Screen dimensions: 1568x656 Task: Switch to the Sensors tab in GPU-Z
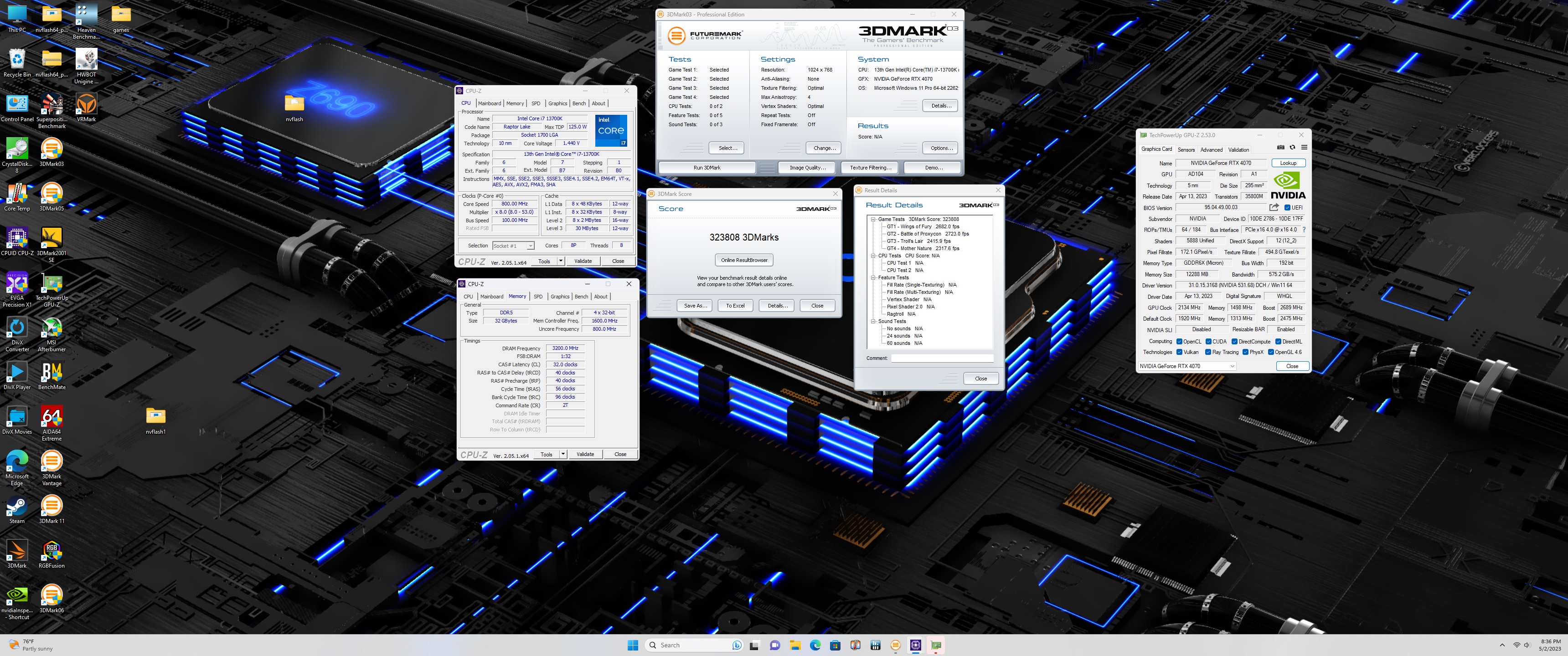(1186, 149)
